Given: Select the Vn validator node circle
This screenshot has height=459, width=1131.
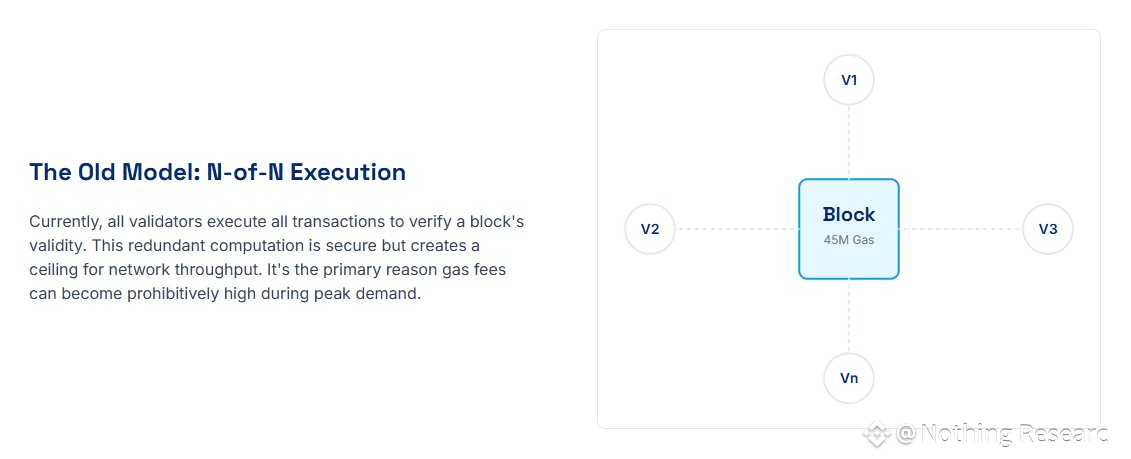Looking at the screenshot, I should point(849,379).
